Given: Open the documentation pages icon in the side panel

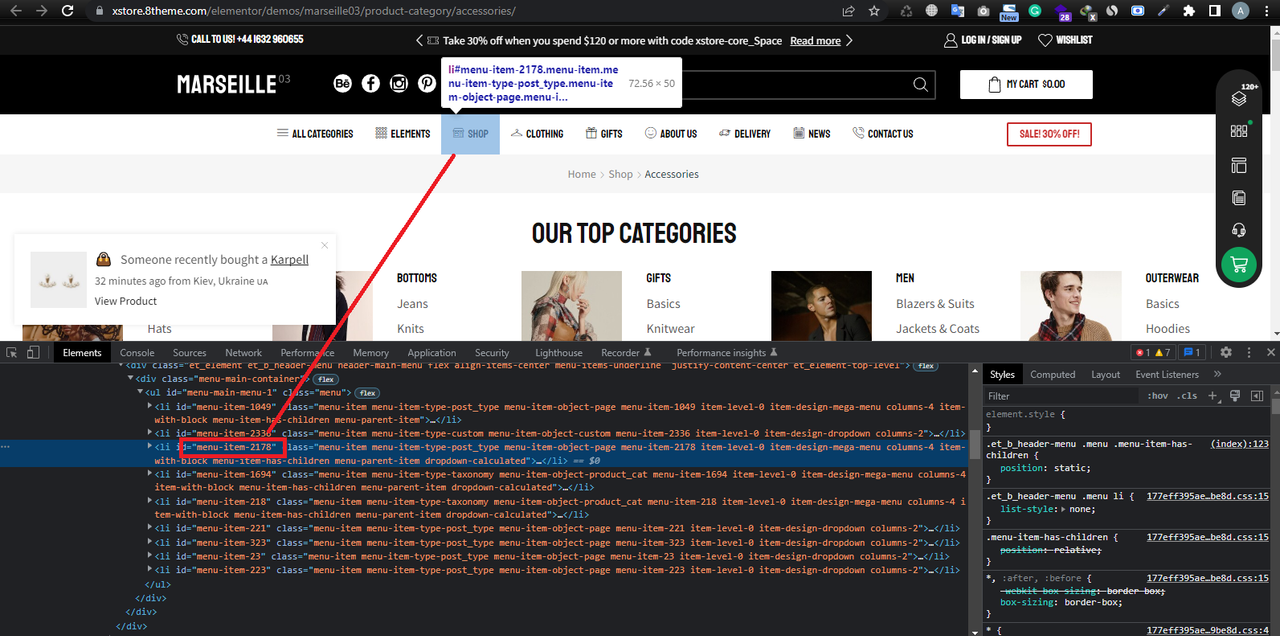Looking at the screenshot, I should 1239,198.
